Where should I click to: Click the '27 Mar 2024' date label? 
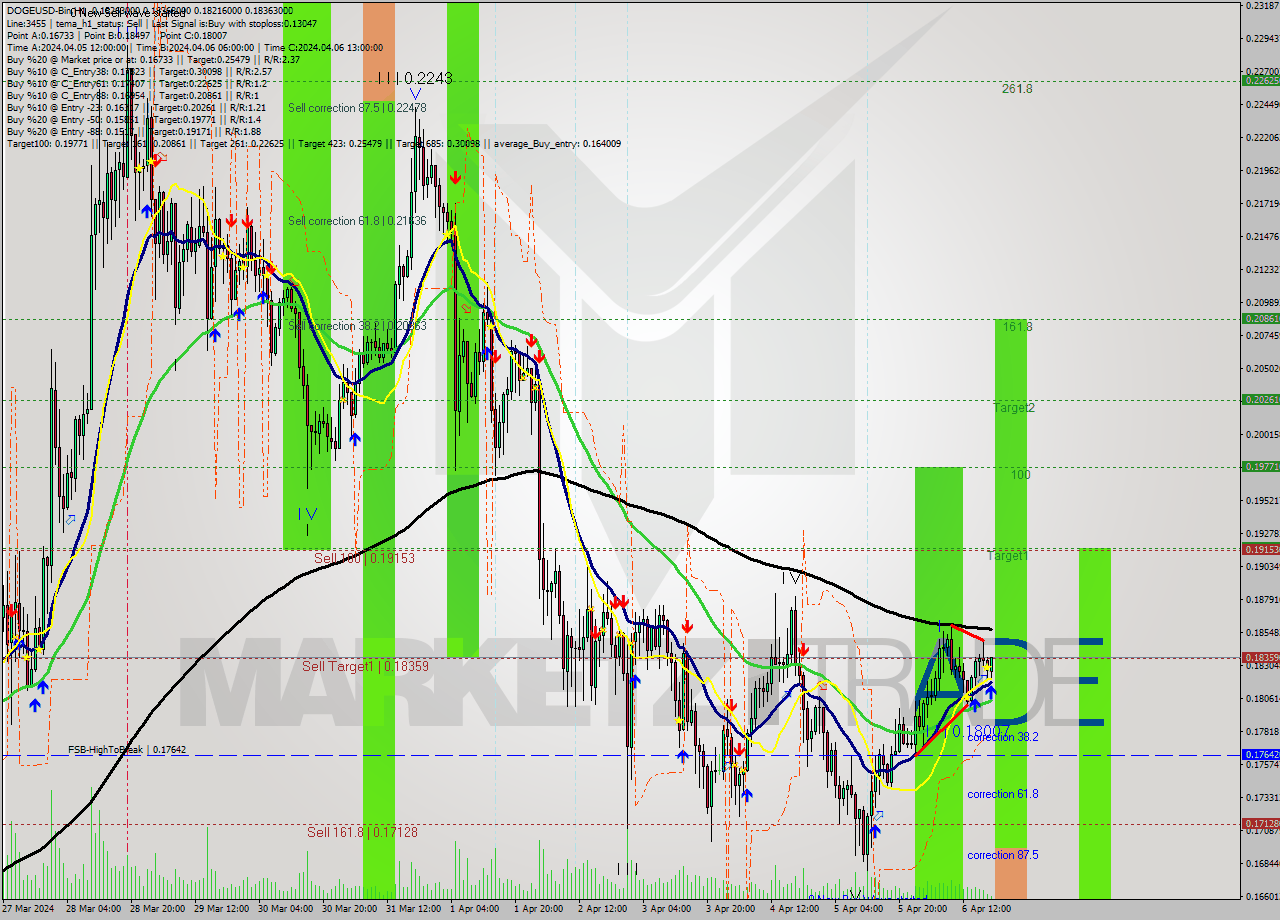[29, 909]
